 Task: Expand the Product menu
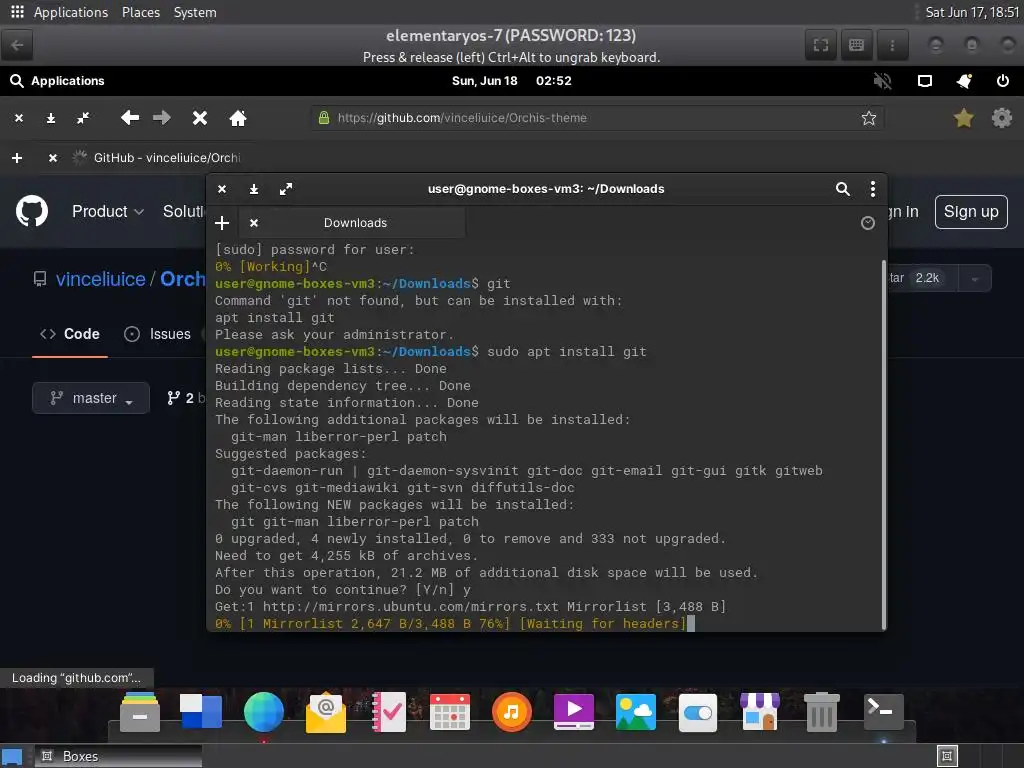(108, 212)
